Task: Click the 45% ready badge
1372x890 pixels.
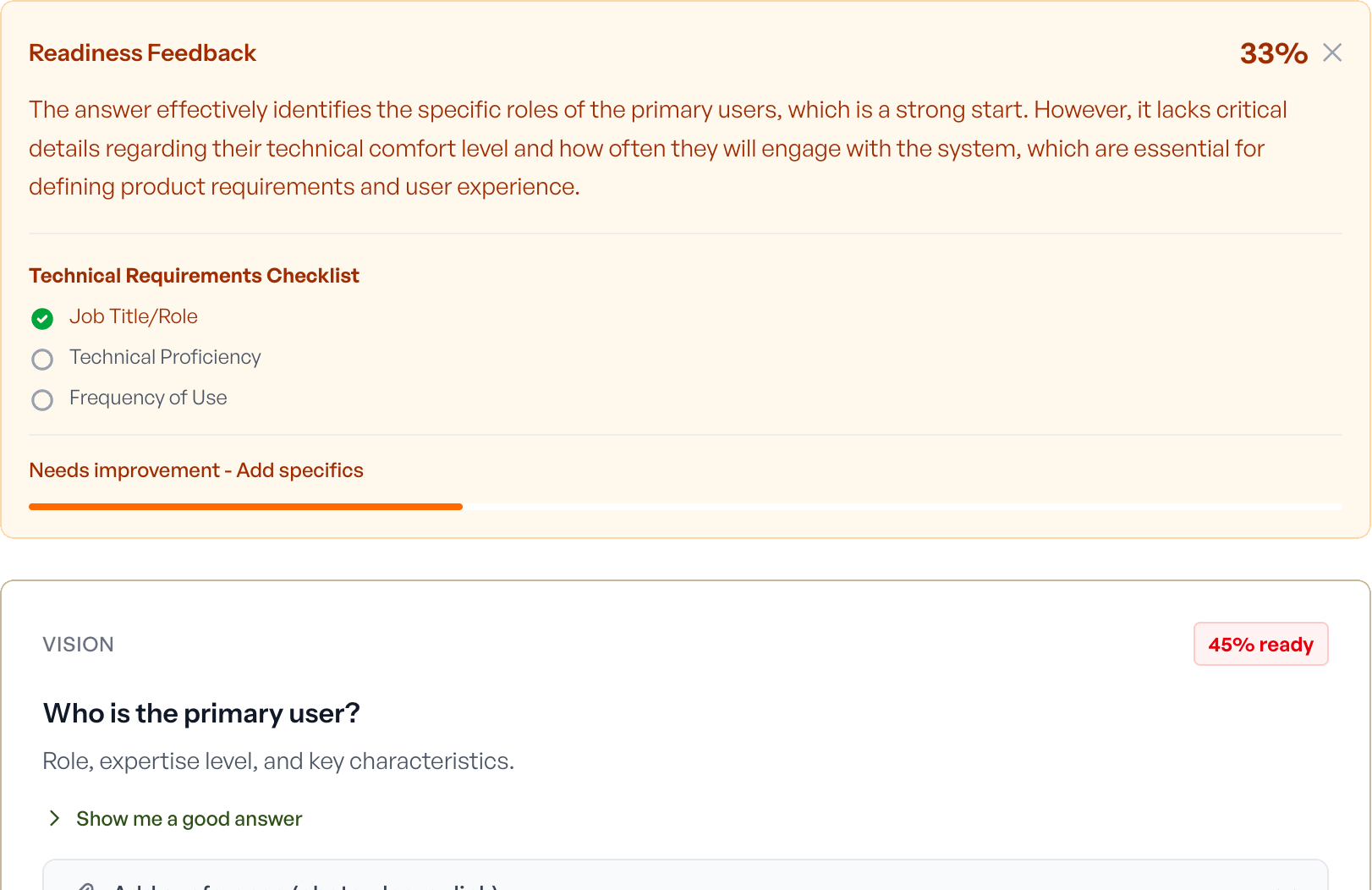Action: click(x=1260, y=644)
